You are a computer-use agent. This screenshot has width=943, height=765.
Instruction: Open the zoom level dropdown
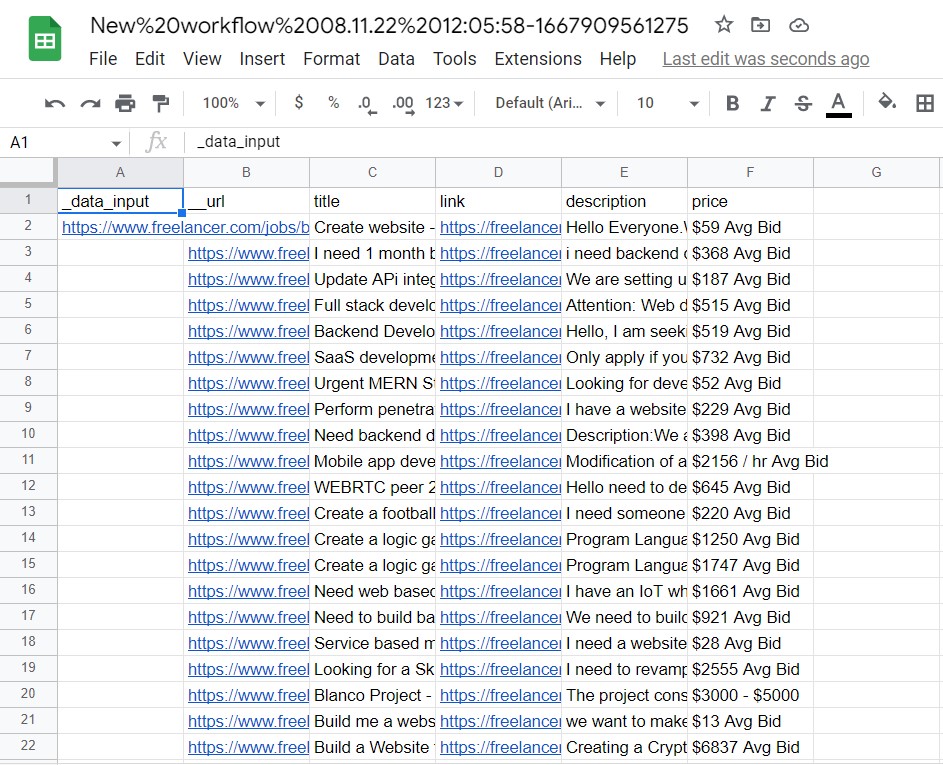(x=234, y=103)
